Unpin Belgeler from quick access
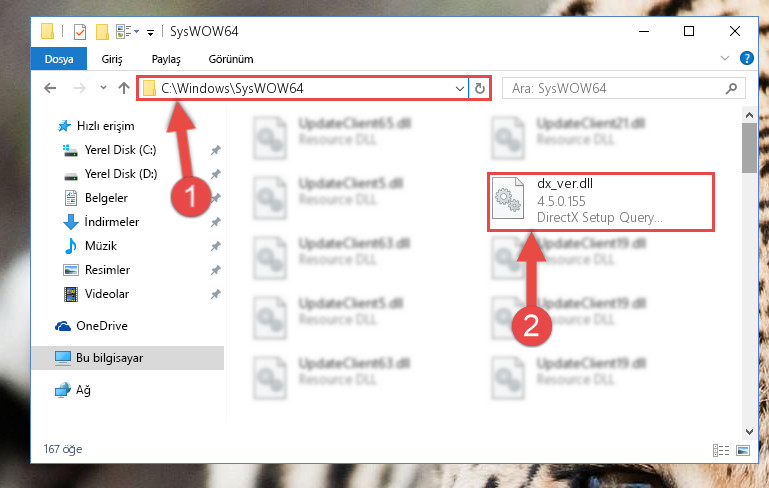Viewport: 769px width, 488px height. [x=215, y=198]
